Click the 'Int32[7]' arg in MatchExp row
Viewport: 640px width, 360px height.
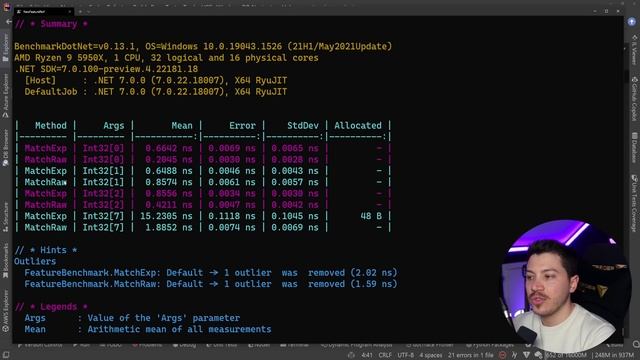click(x=103, y=216)
